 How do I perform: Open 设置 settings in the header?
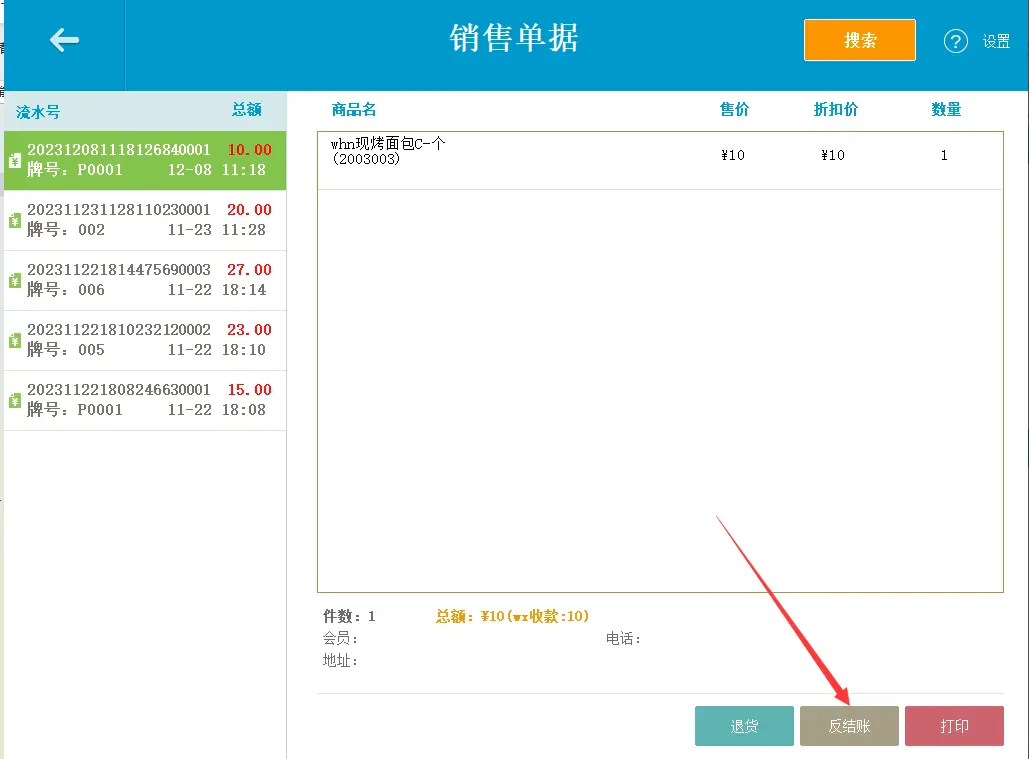click(996, 41)
